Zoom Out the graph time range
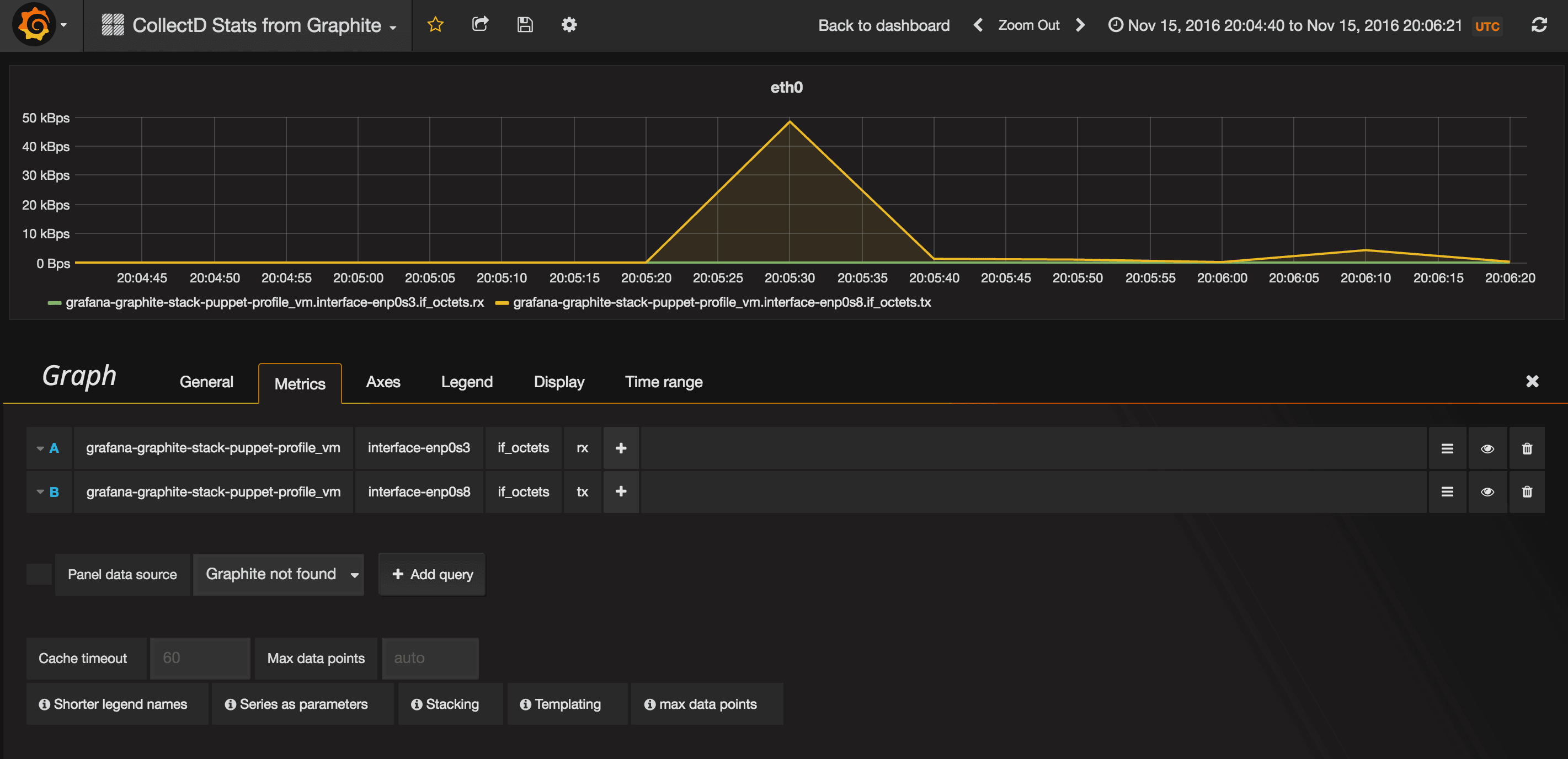This screenshot has width=1568, height=759. point(1029,25)
